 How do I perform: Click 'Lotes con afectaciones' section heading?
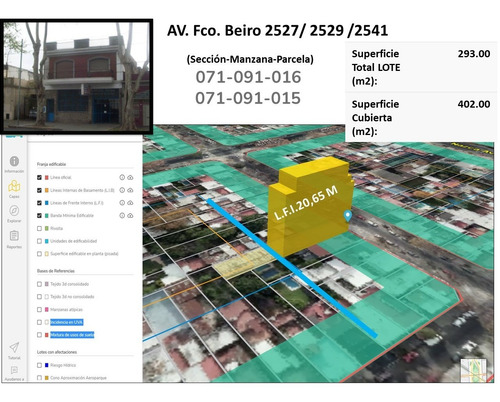(57, 352)
